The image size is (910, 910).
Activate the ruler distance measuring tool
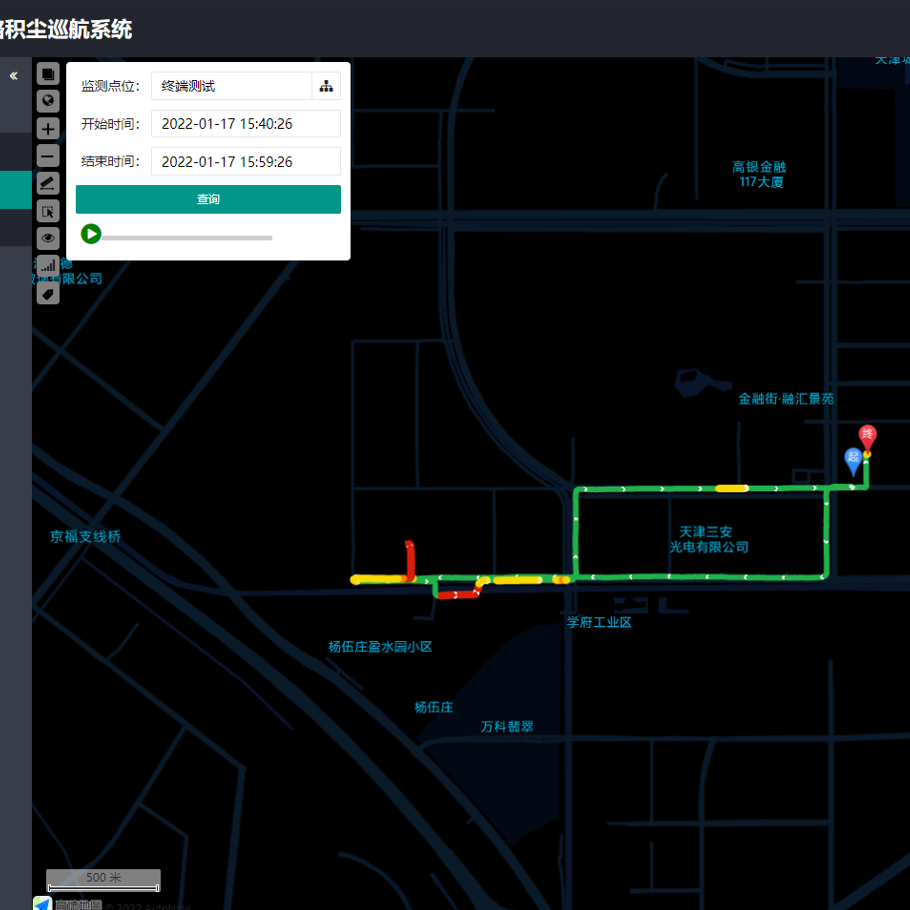coord(48,183)
